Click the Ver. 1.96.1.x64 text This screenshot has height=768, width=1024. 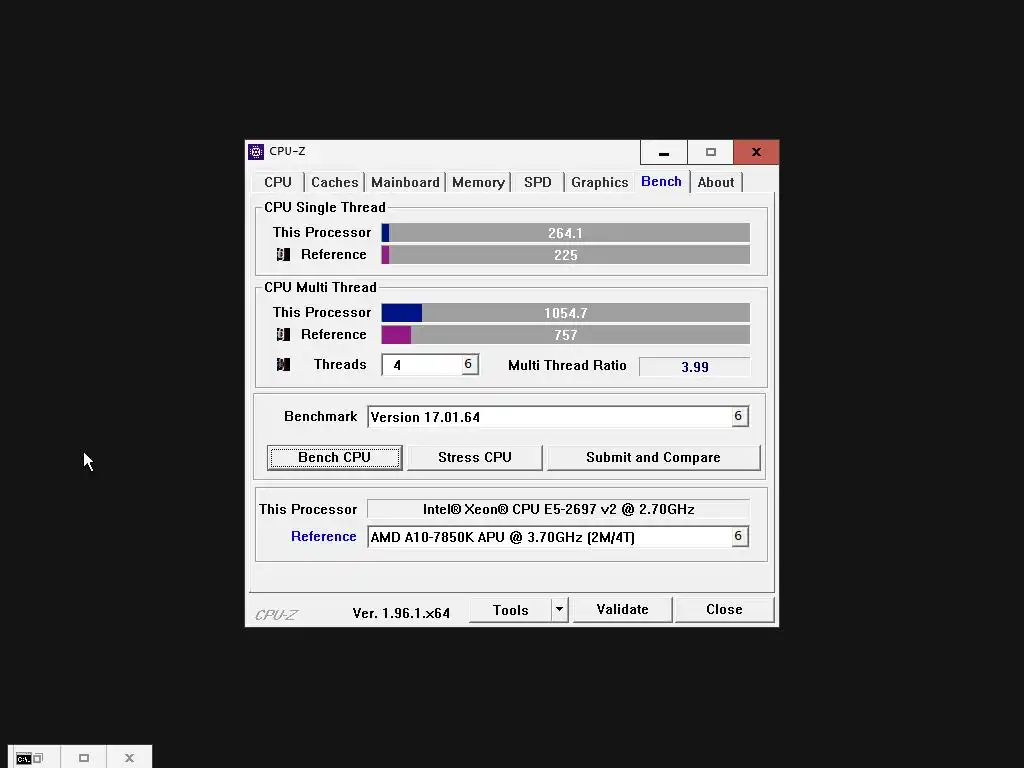(x=401, y=613)
